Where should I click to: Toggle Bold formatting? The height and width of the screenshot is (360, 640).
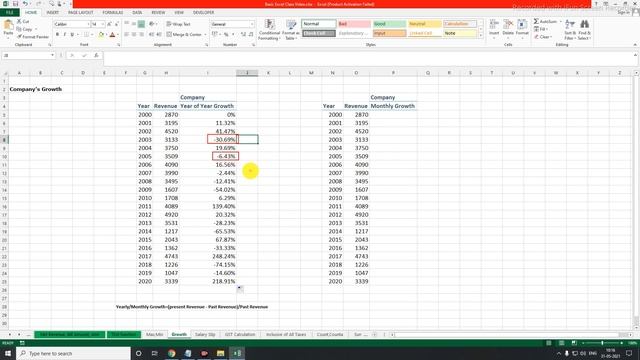coord(57,35)
